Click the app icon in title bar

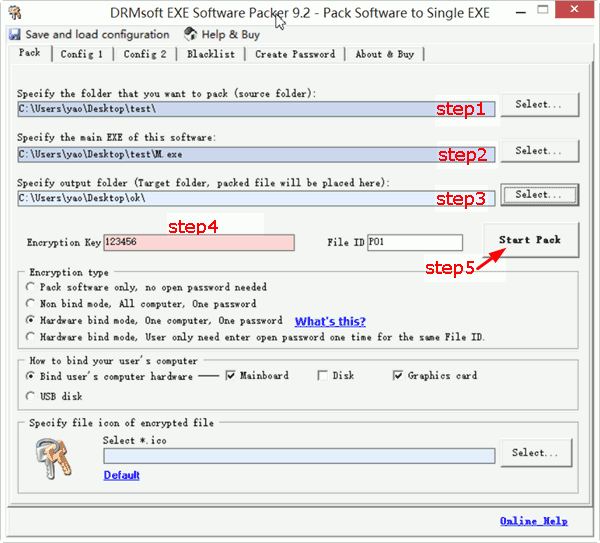click(x=15, y=12)
